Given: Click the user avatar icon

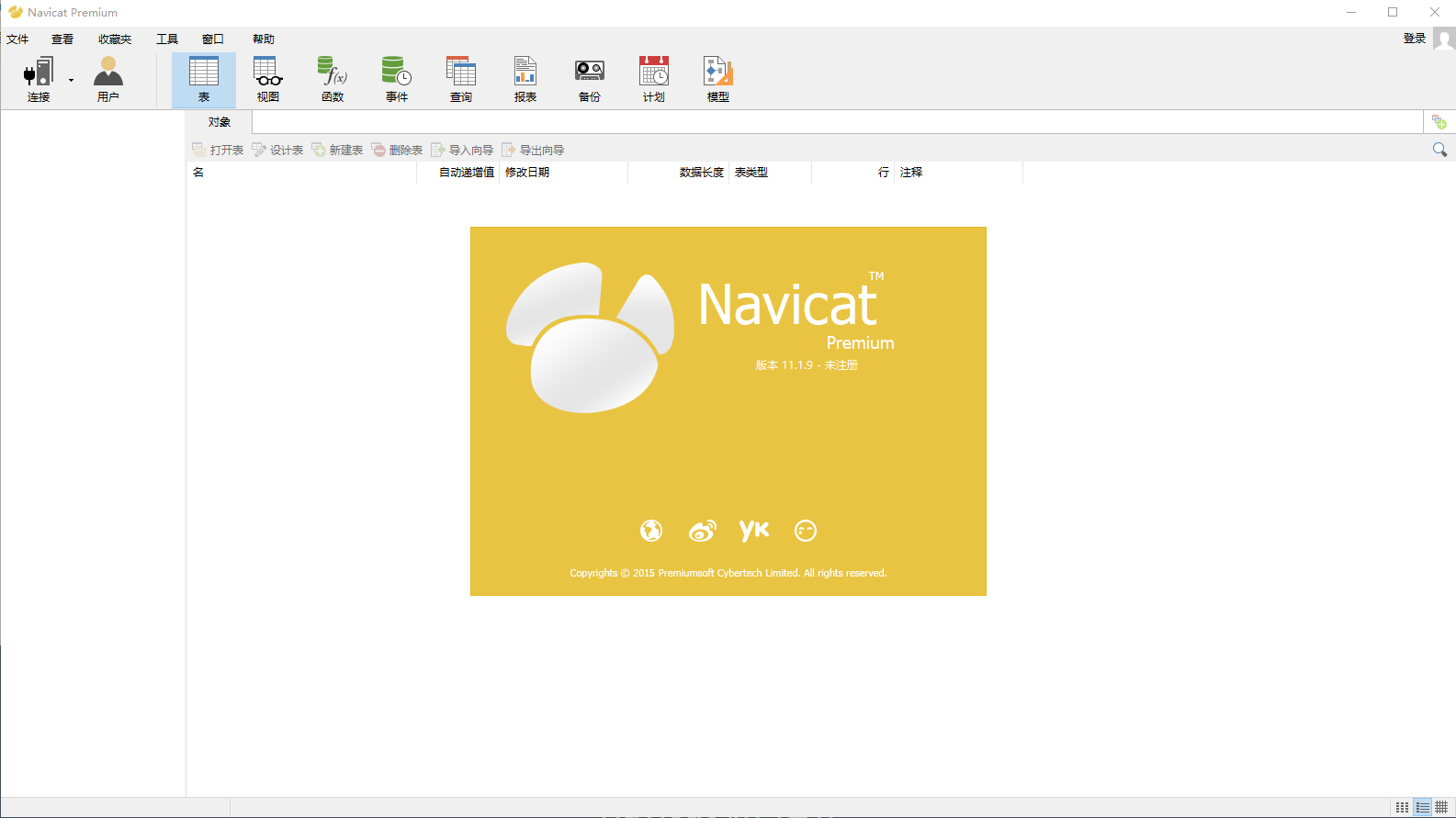Looking at the screenshot, I should [x=1444, y=39].
